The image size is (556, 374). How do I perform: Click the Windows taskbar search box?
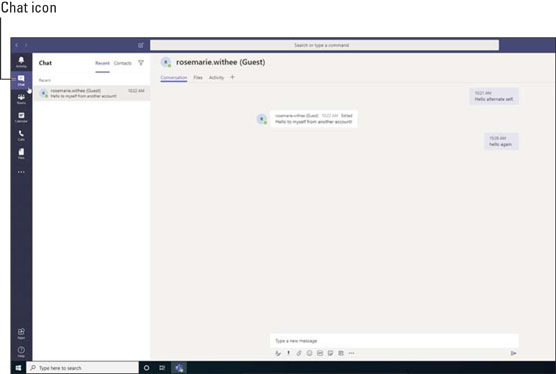(x=83, y=368)
